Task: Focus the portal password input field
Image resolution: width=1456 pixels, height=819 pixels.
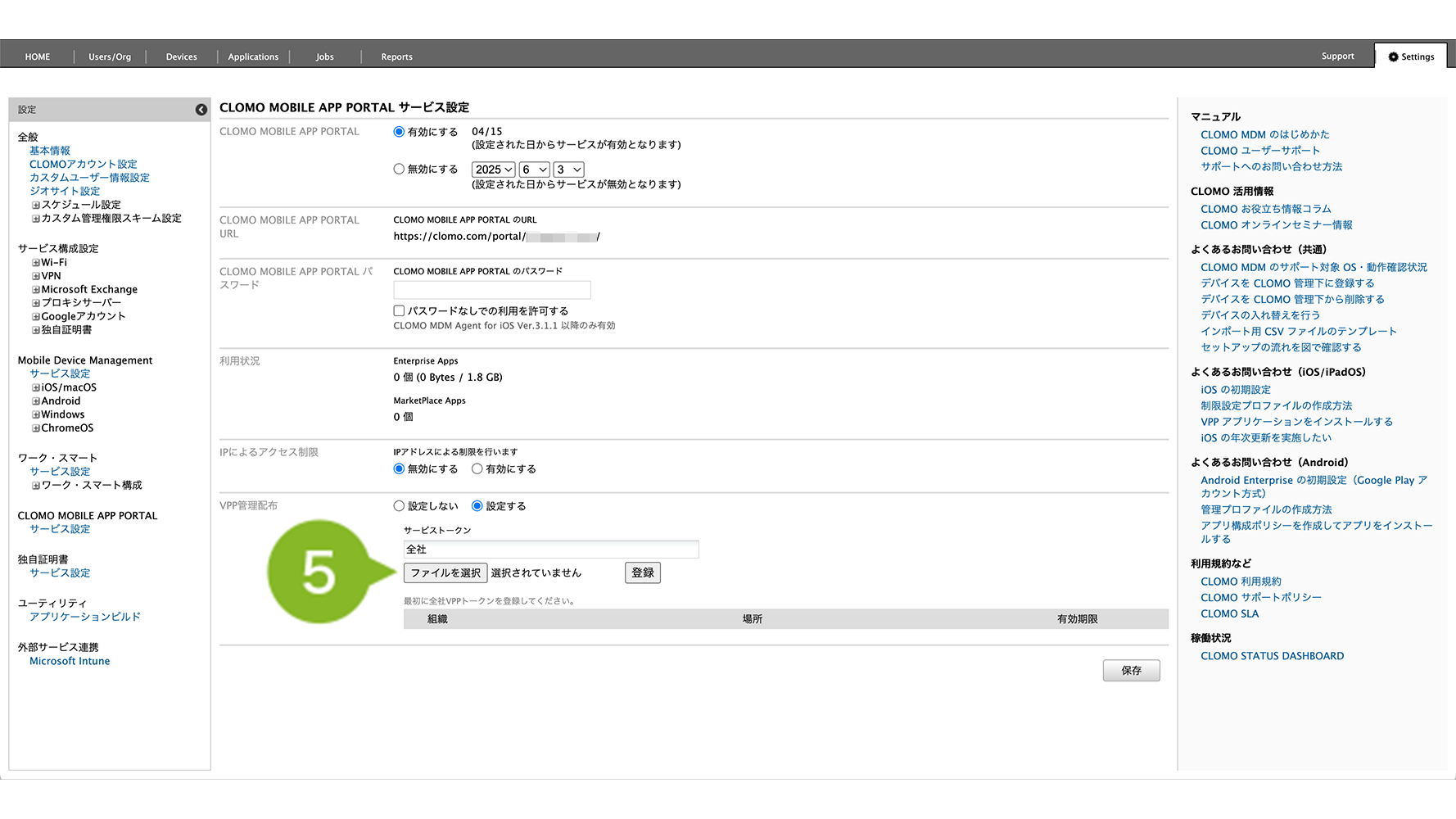Action: (x=492, y=290)
